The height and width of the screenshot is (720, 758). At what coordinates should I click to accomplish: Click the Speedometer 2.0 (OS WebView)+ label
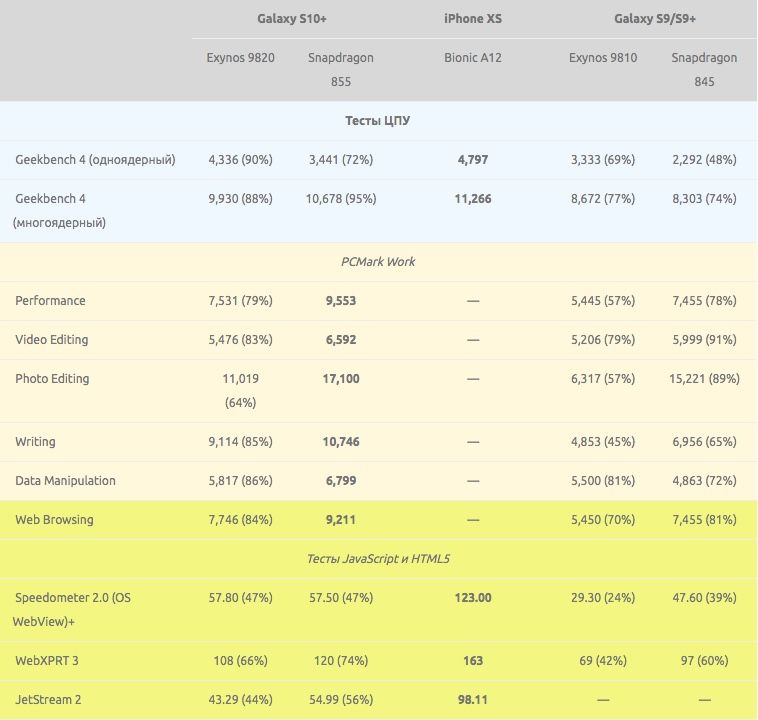click(72, 610)
